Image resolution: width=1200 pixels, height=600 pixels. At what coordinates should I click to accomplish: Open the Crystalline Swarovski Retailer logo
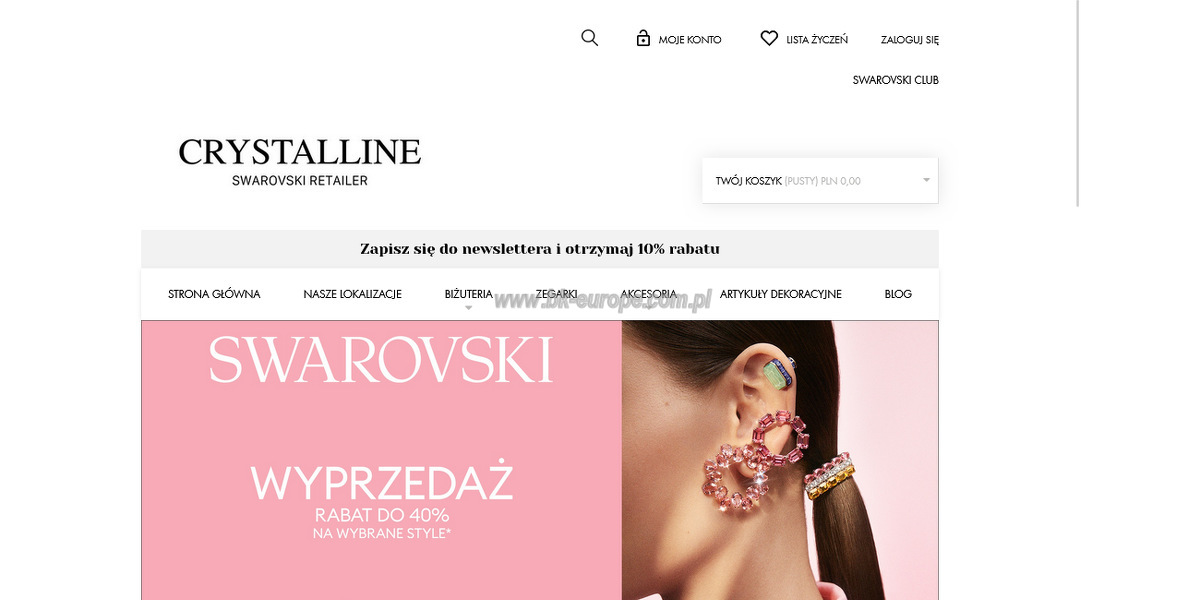pos(300,162)
